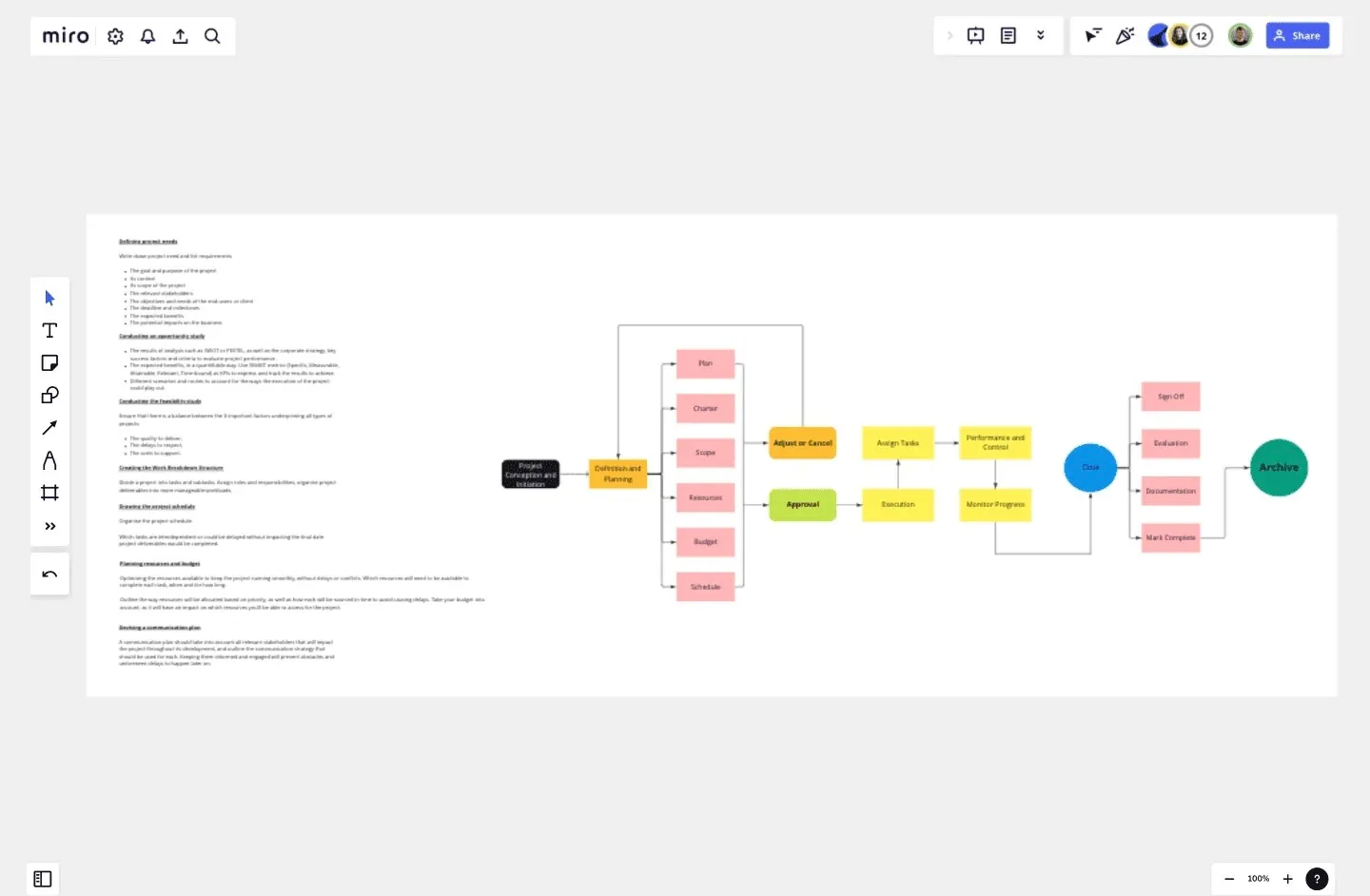Viewport: 1370px width, 896px height.
Task: Select the green Approval node
Action: click(x=803, y=504)
